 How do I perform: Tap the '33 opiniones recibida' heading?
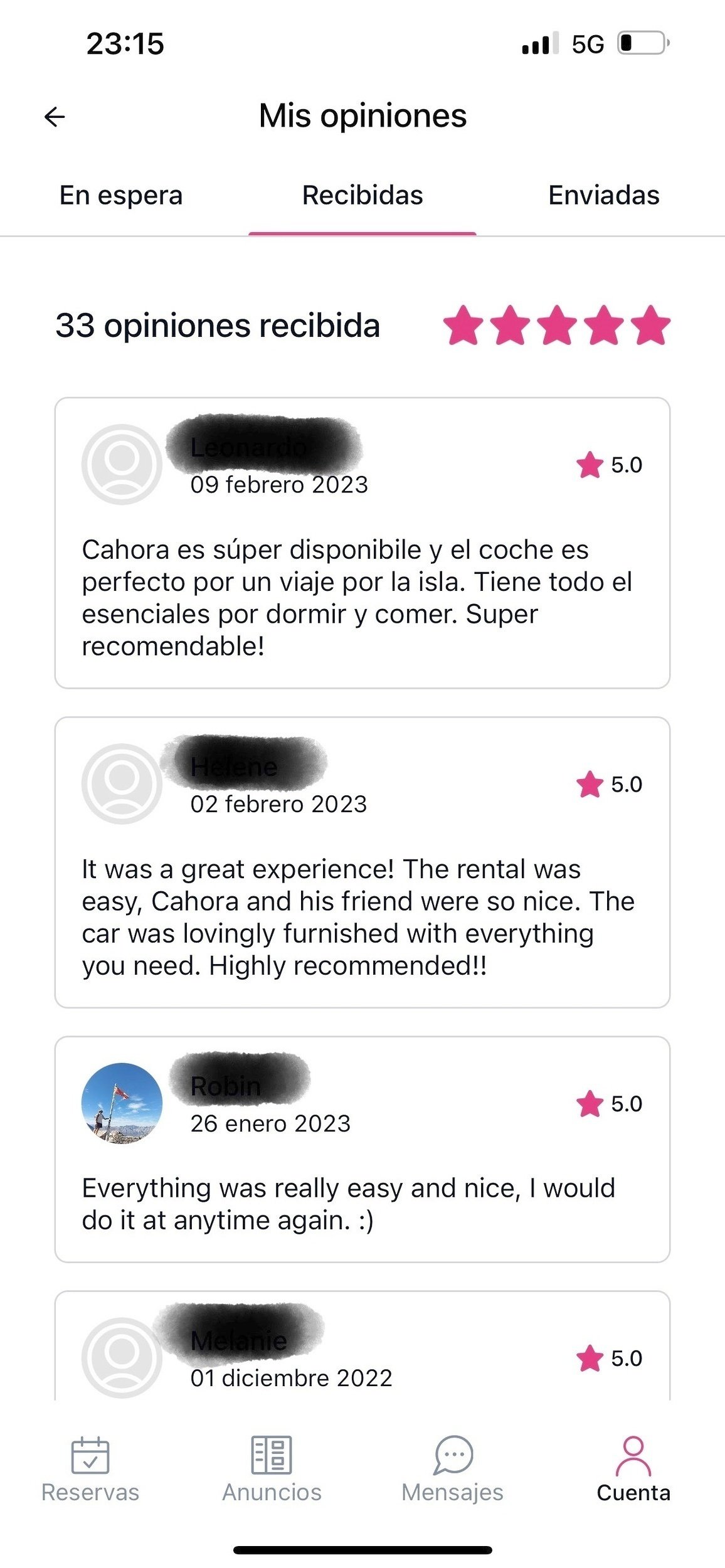pyautogui.click(x=218, y=326)
